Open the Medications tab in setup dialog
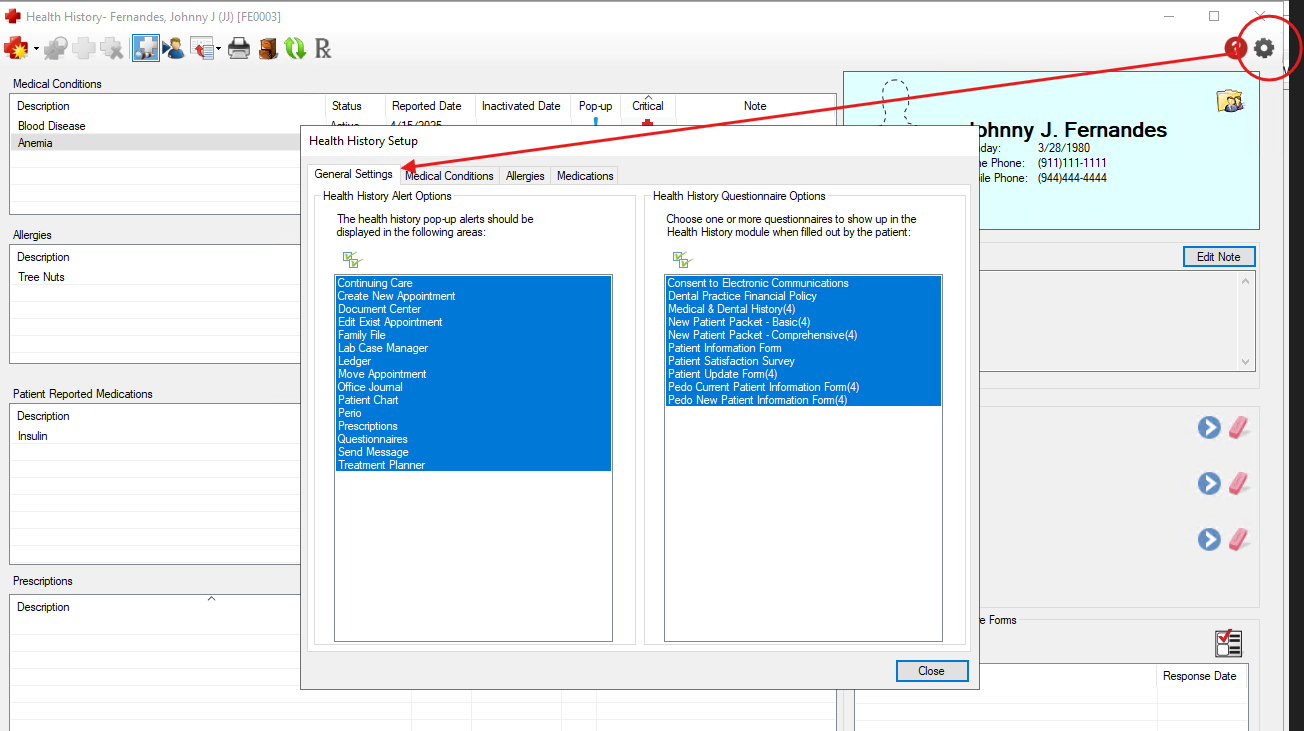Image resolution: width=1304 pixels, height=731 pixels. [585, 175]
